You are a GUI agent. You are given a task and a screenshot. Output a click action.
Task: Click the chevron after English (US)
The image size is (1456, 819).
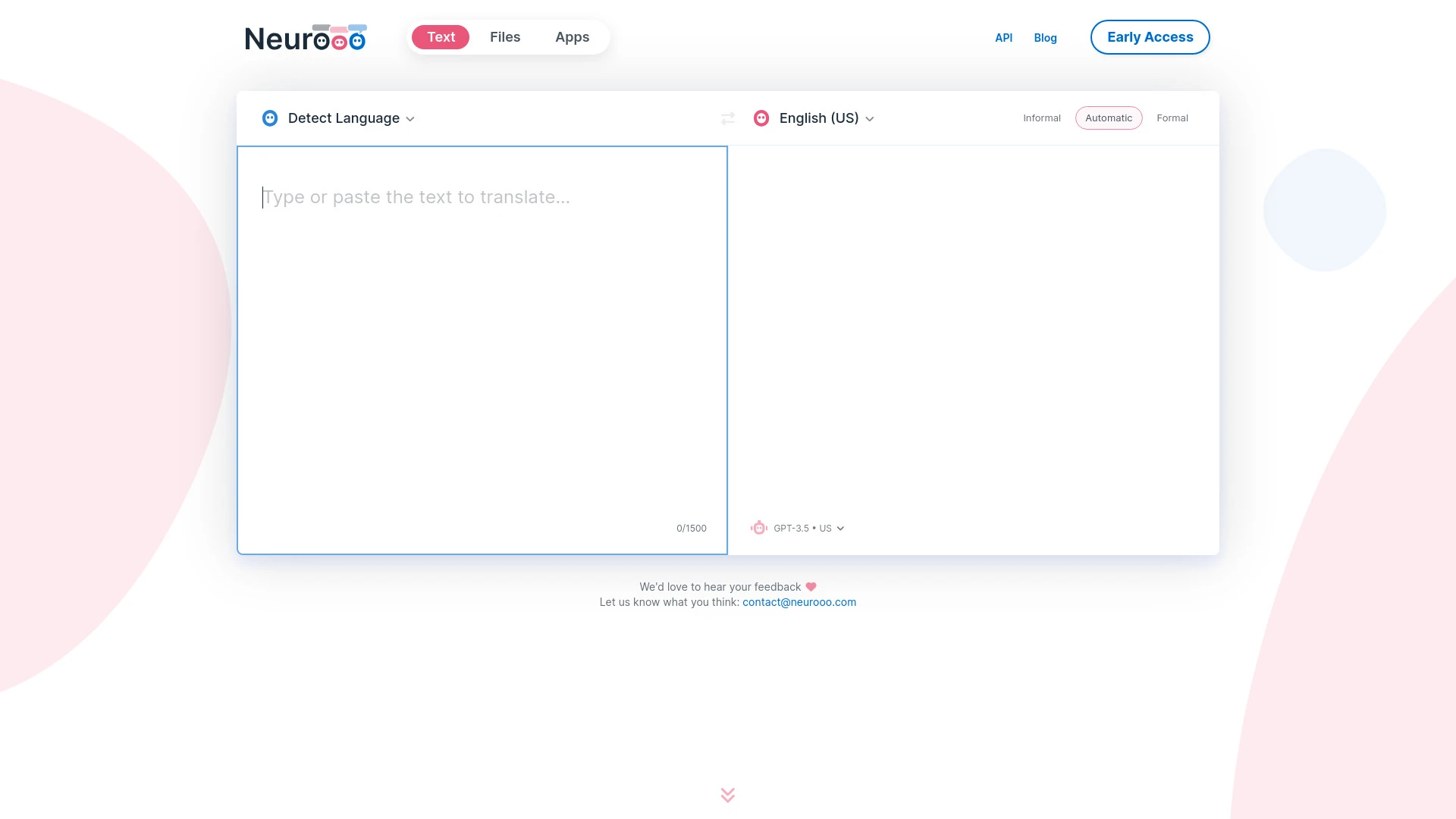click(x=870, y=119)
